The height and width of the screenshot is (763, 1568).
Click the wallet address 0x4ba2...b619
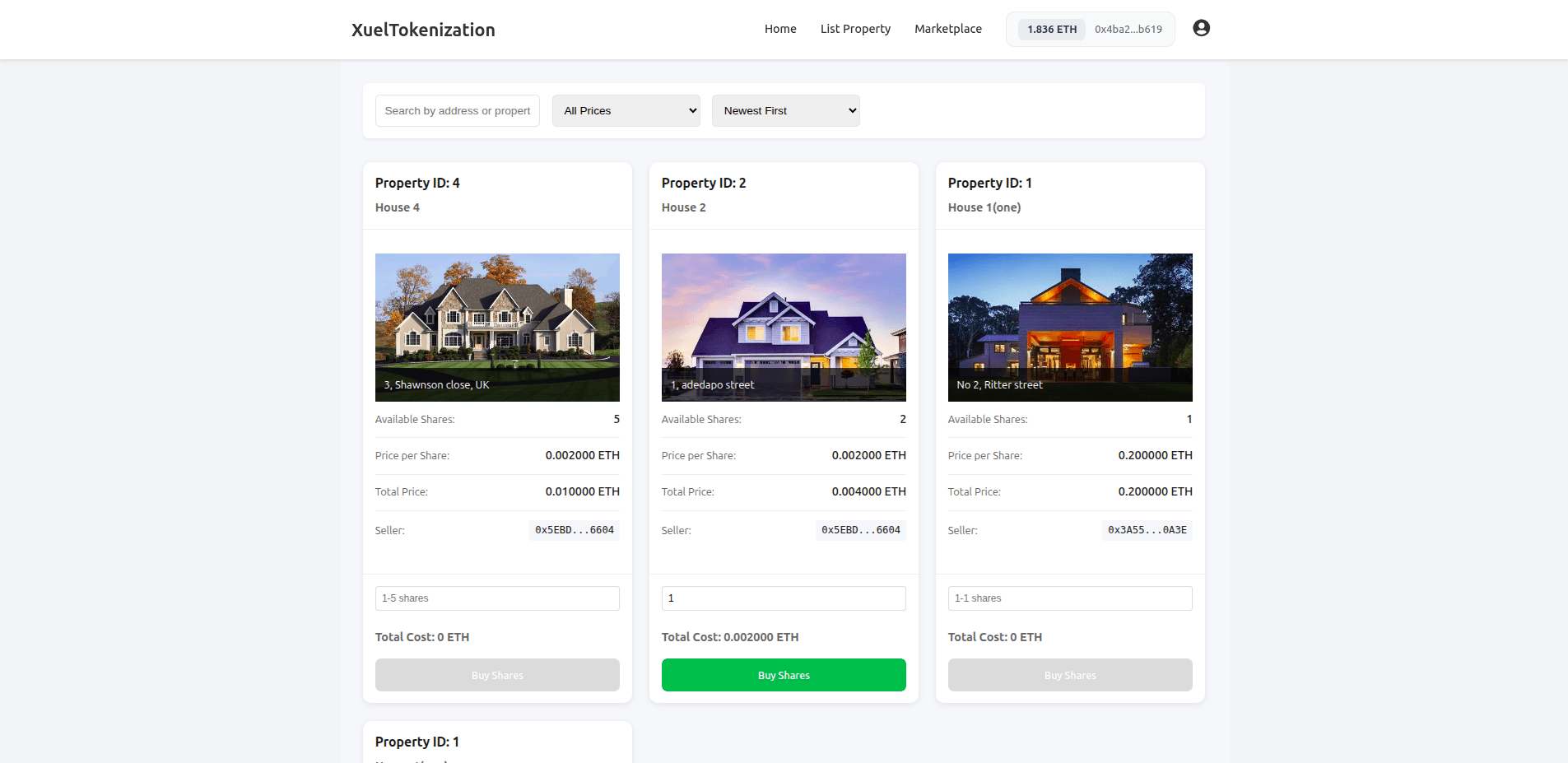pyautogui.click(x=1126, y=29)
